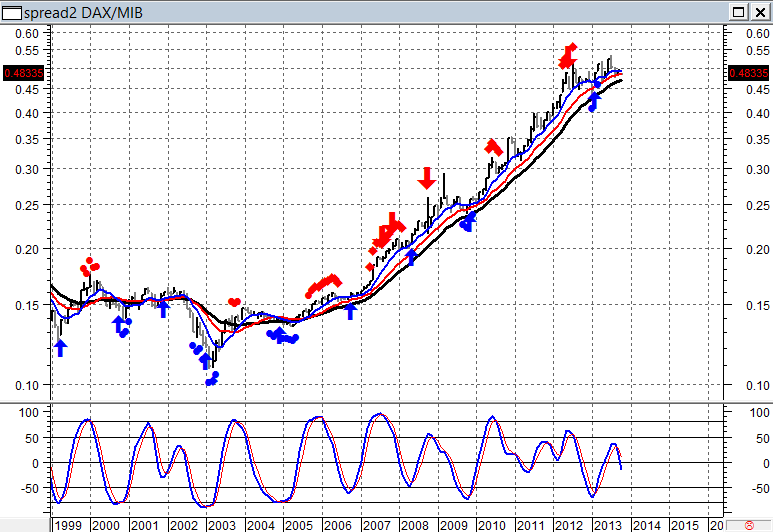Screen dimensions: 773x532
Task: Click the chart window icon in the title bar
Action: tap(12, 12)
